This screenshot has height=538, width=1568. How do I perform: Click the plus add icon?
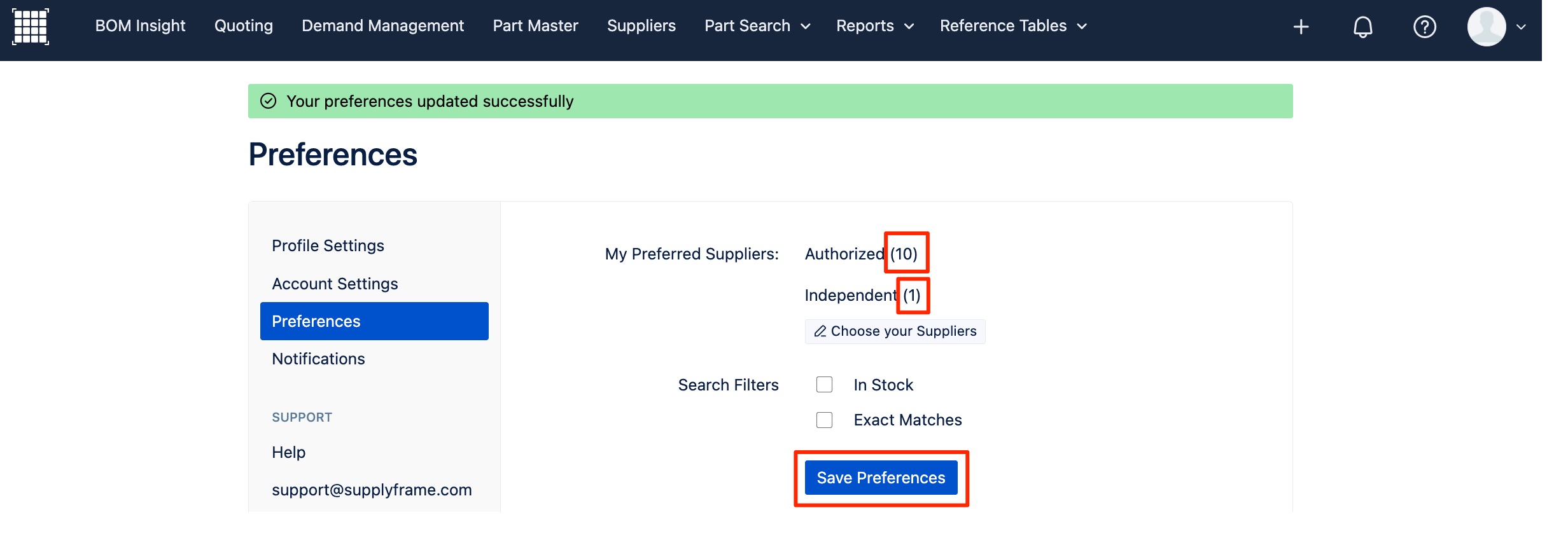1301,27
